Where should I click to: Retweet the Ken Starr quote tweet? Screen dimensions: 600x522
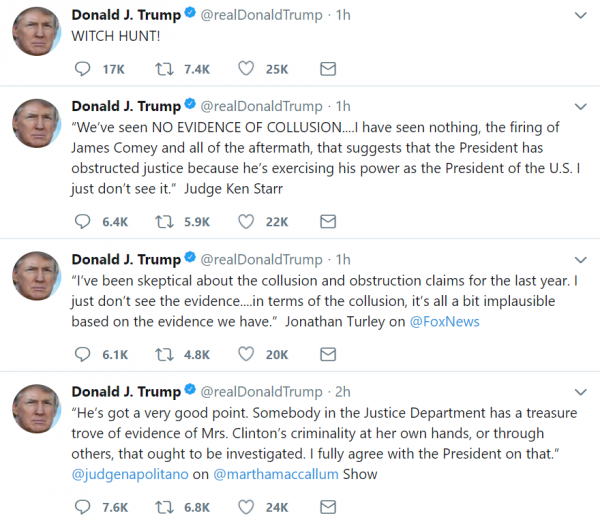click(x=164, y=222)
